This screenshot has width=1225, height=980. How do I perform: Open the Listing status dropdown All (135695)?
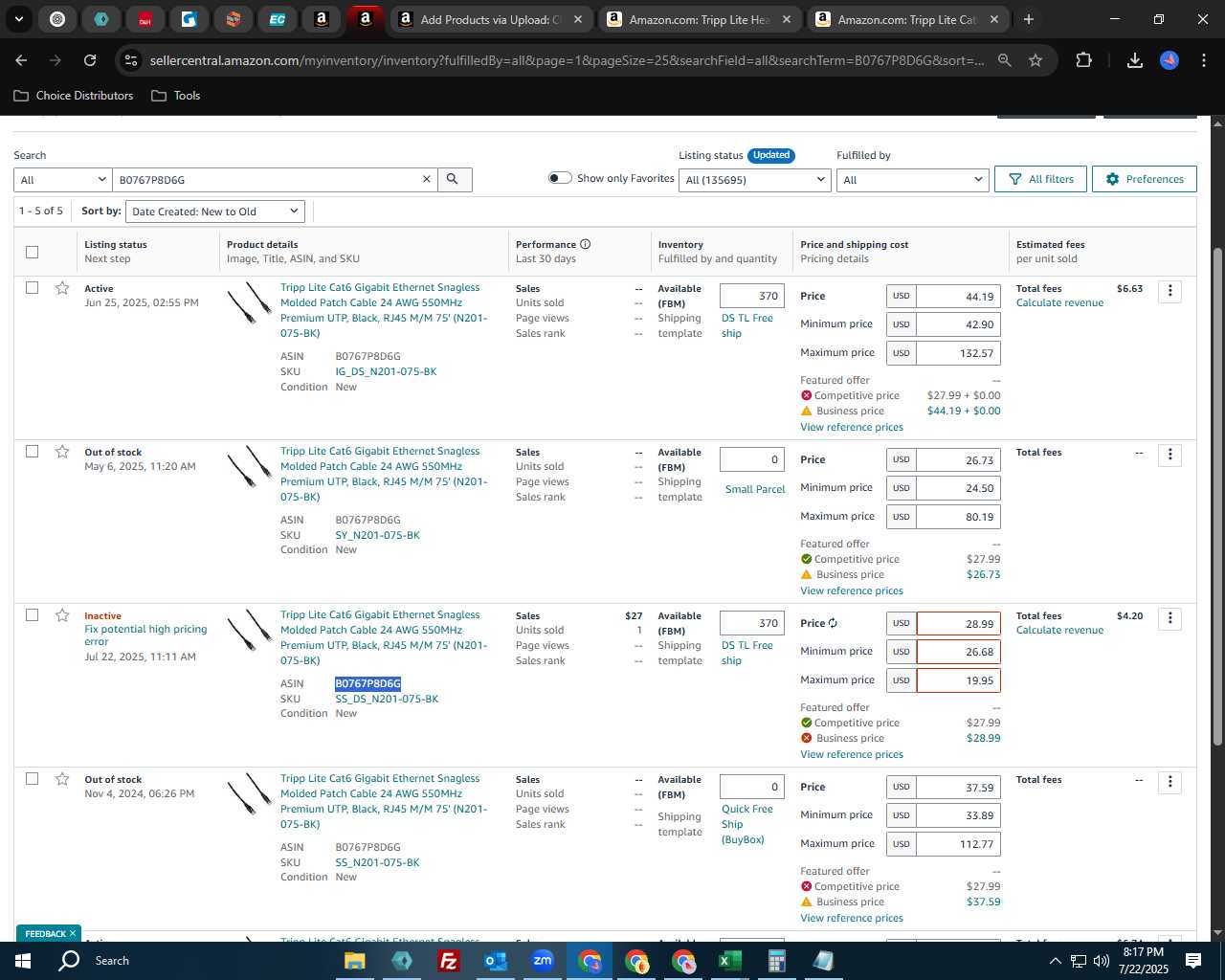click(755, 180)
